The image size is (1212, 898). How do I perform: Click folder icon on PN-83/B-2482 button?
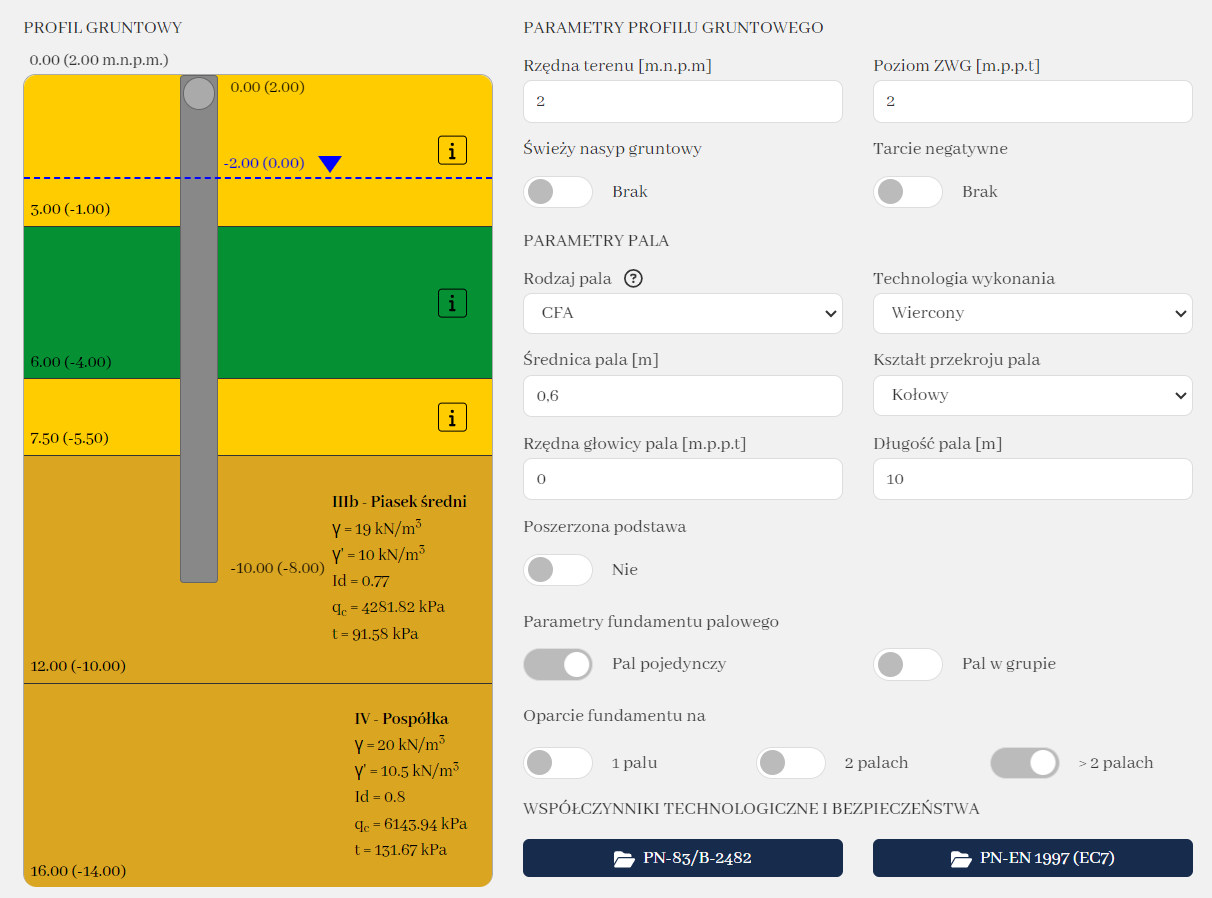(624, 858)
